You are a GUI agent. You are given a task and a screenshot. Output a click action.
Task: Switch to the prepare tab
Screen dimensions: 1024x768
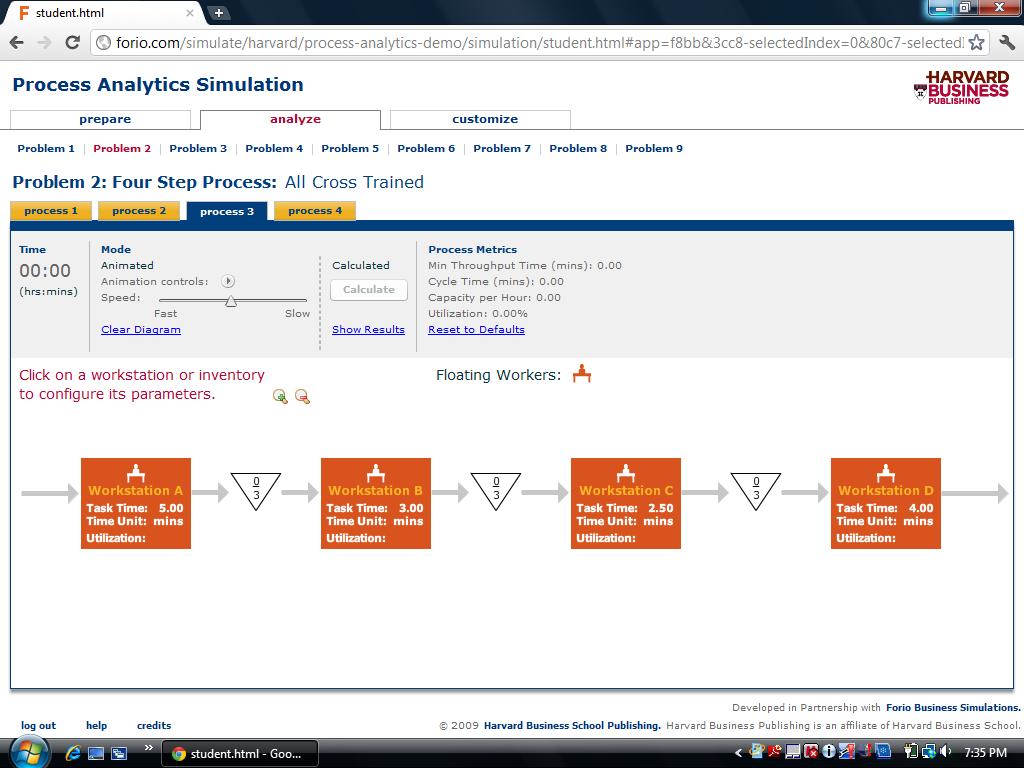(101, 119)
